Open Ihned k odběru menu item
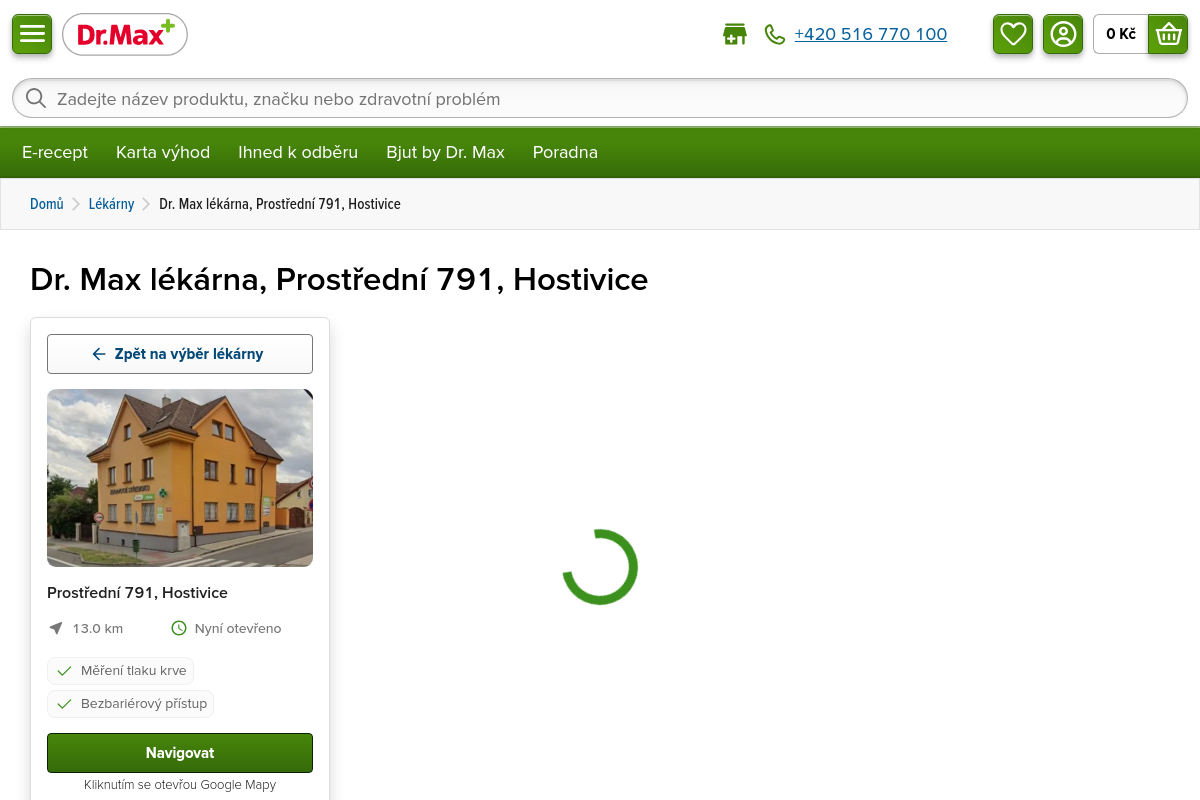Viewport: 1200px width, 800px height. (298, 152)
